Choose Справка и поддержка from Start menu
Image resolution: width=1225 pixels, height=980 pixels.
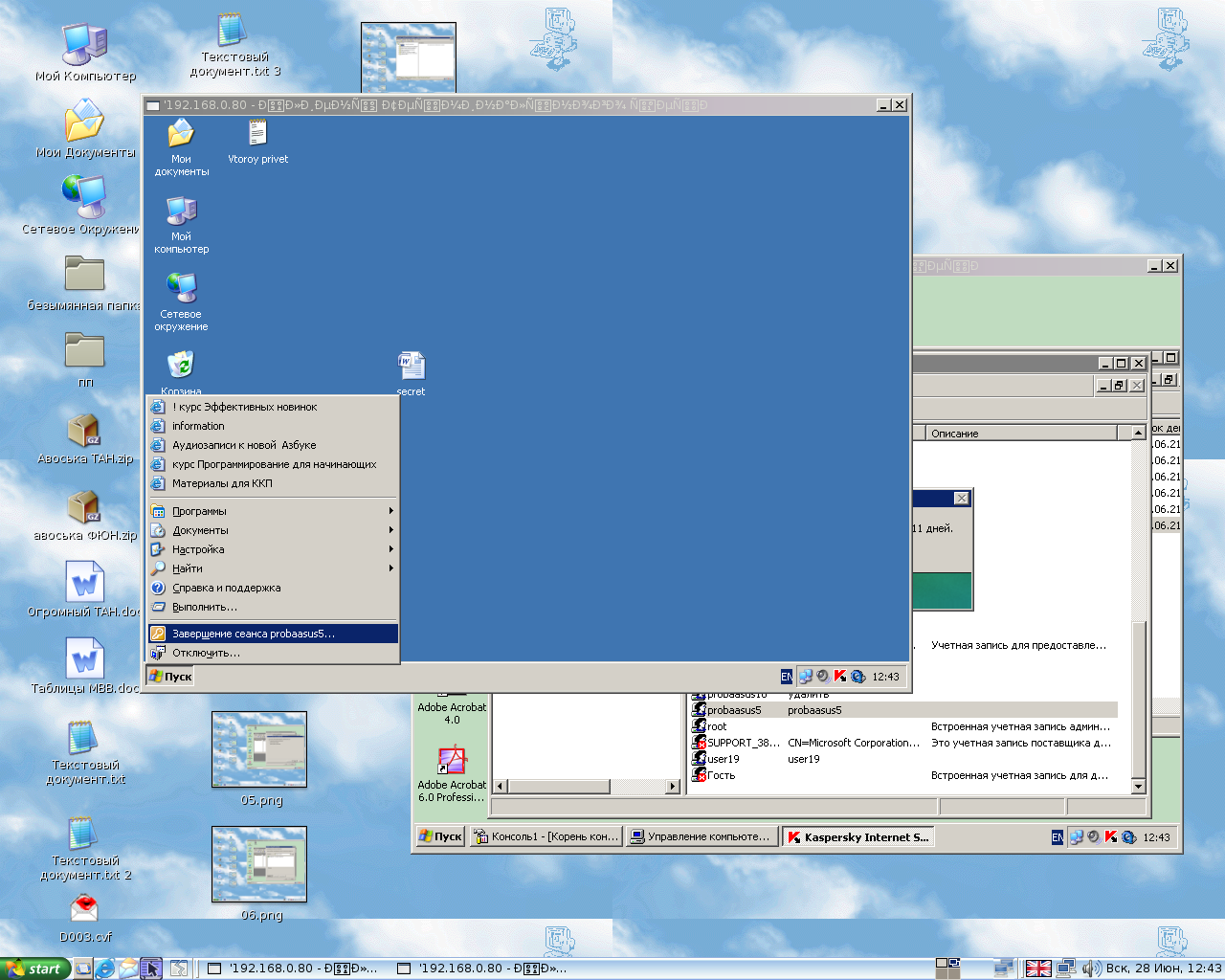click(226, 588)
